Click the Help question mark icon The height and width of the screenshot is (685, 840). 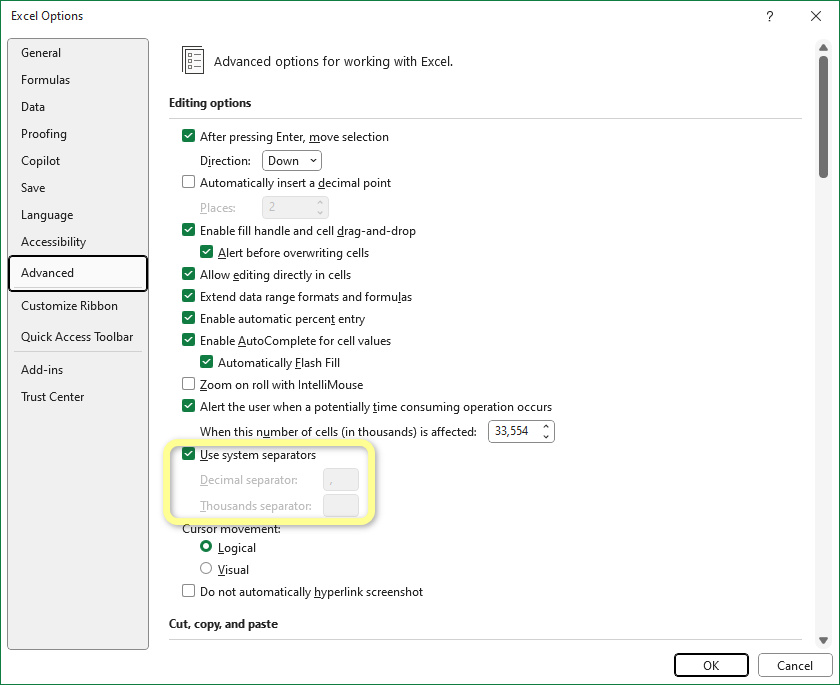click(x=769, y=16)
